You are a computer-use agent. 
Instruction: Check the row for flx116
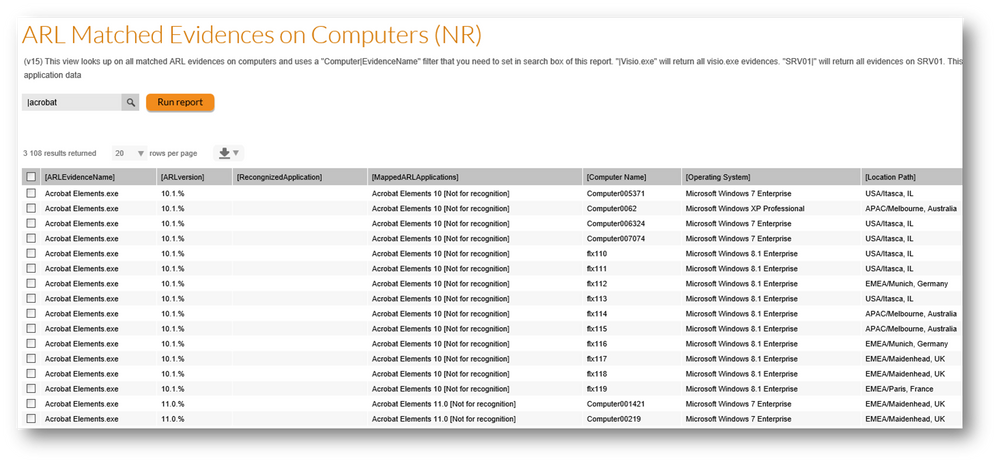coord(31,344)
